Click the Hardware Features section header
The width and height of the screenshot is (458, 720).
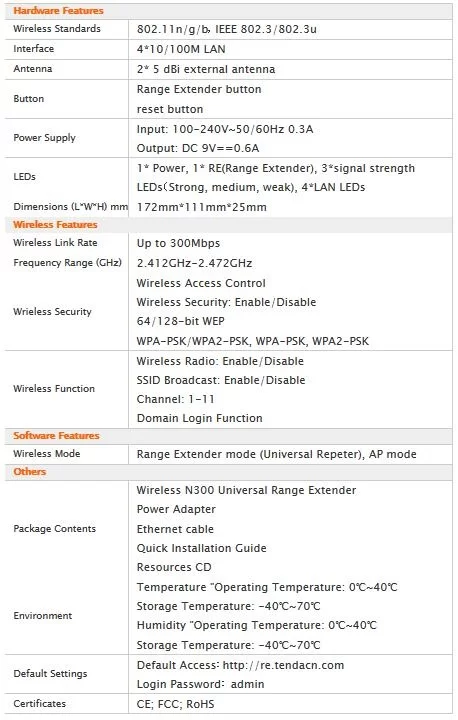(58, 11)
